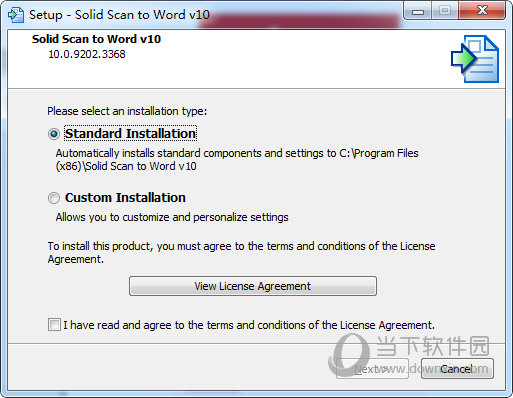Tick the license agreement checkbox

(x=54, y=325)
